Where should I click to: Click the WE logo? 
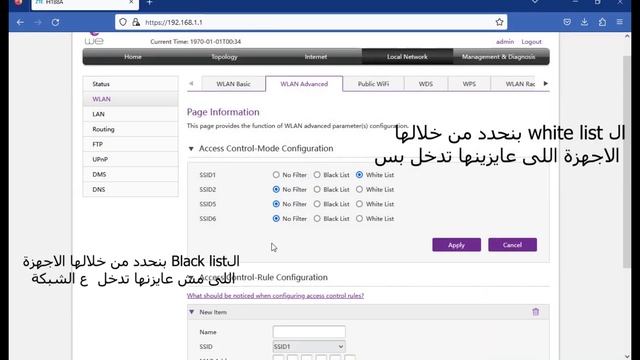coord(94,39)
